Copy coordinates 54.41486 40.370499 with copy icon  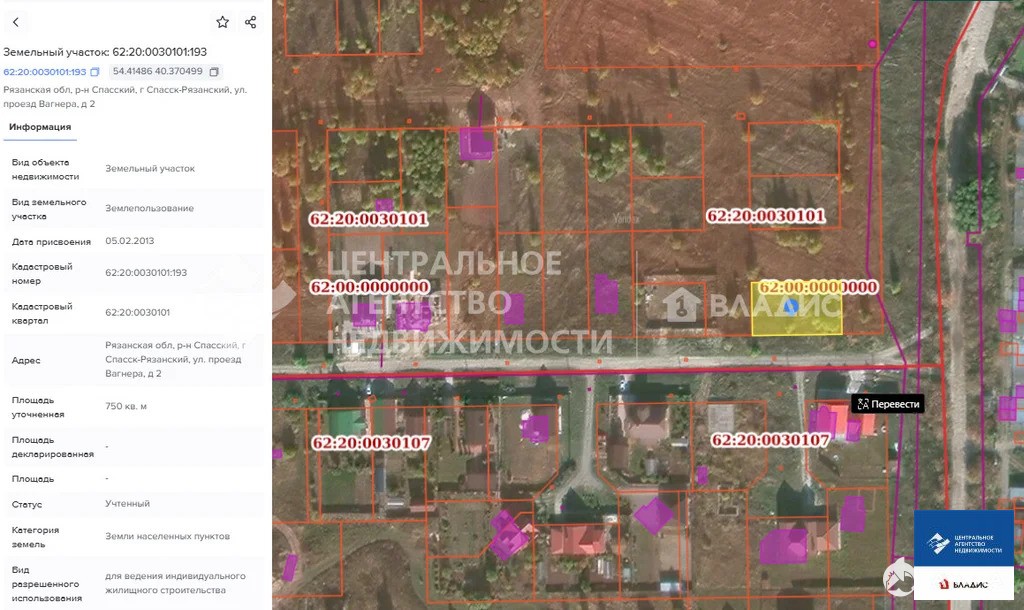pos(214,72)
